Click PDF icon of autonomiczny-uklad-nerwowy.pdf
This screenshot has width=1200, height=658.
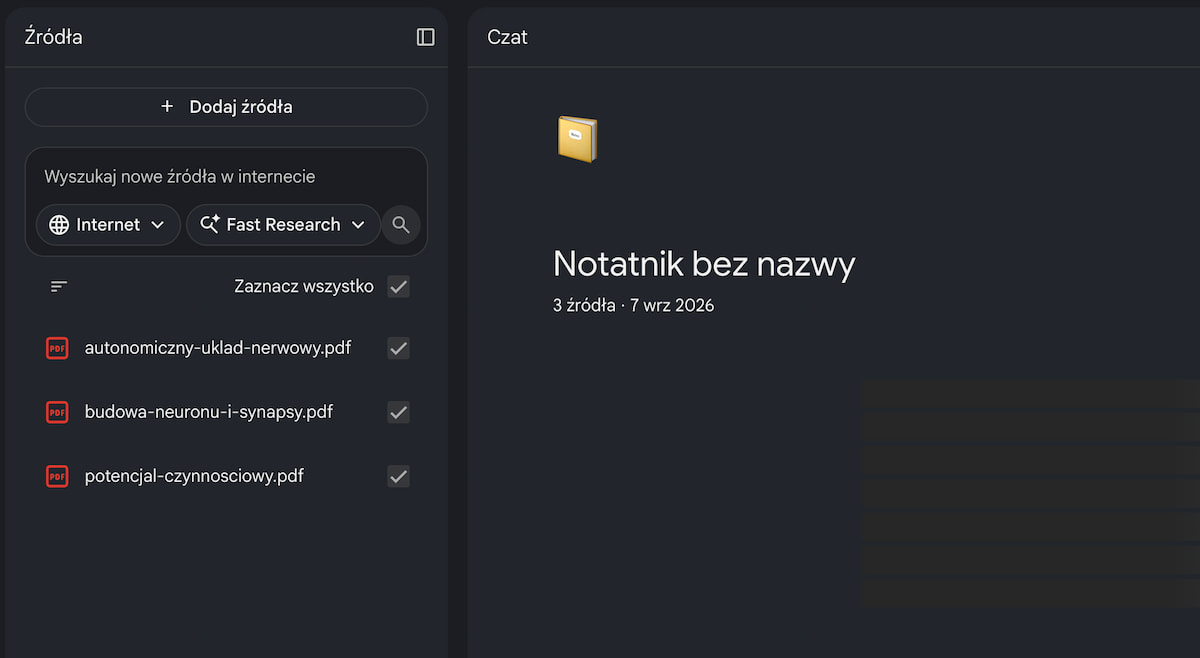pos(57,348)
